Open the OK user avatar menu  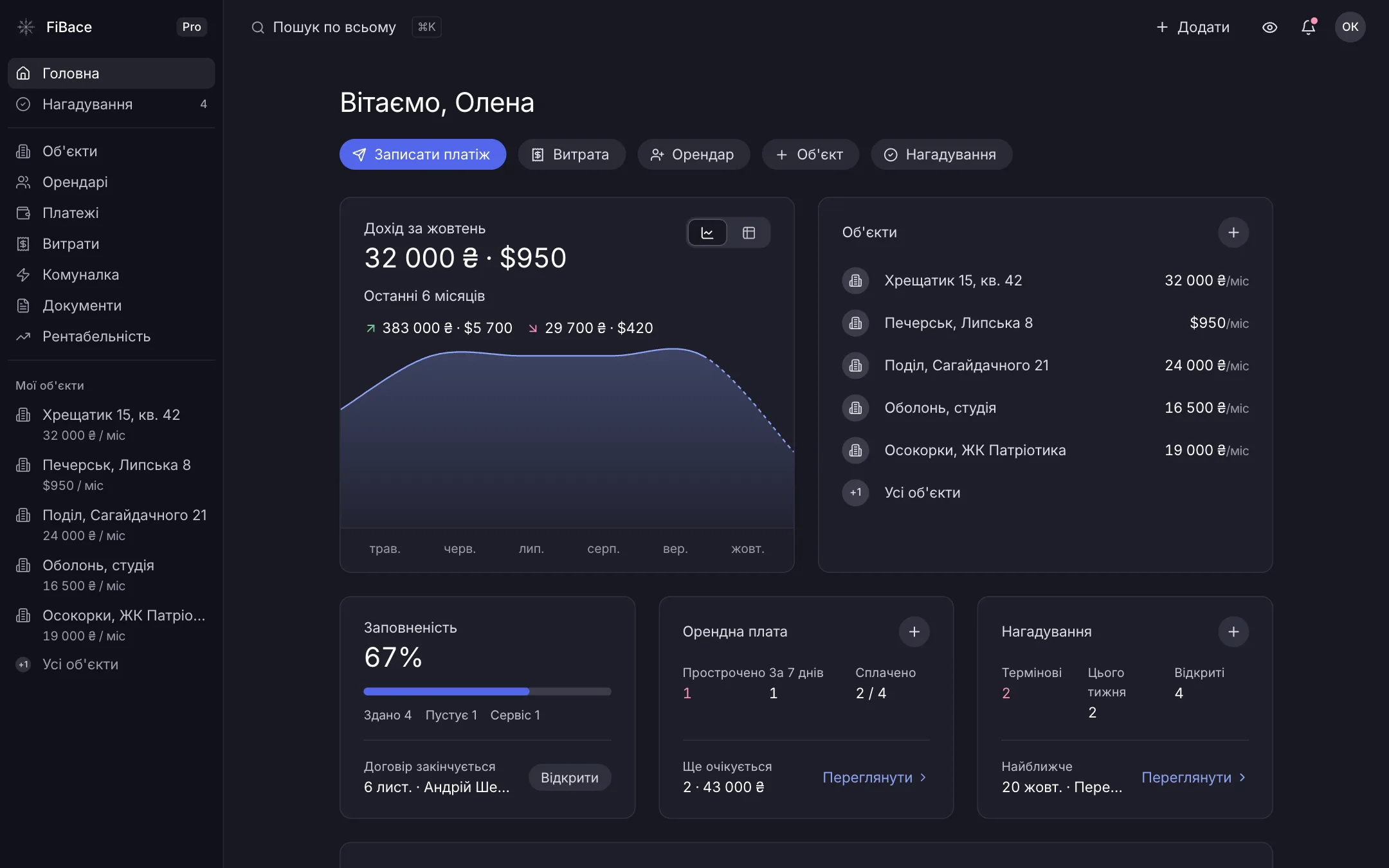(1350, 27)
